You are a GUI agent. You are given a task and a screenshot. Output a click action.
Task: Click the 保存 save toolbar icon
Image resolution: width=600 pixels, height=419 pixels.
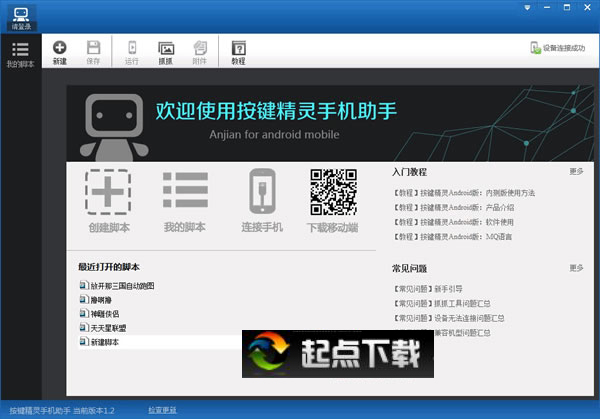[x=93, y=52]
